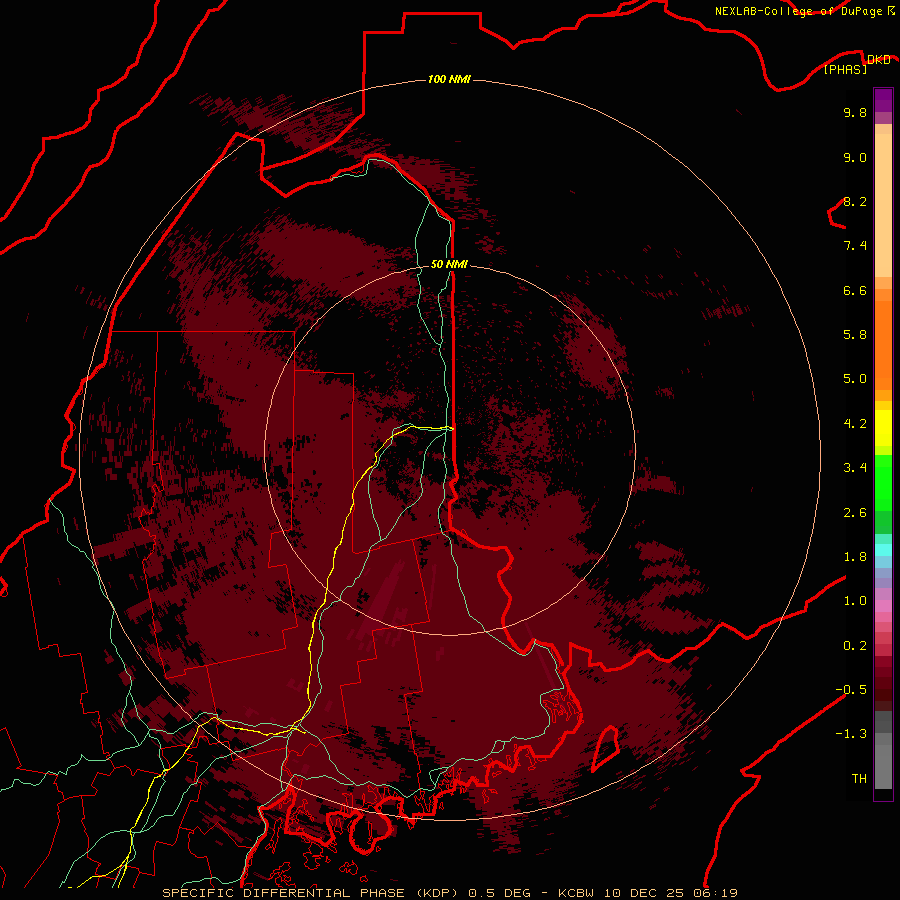Click the 5.0 value on the color scale

pyautogui.click(x=855, y=379)
